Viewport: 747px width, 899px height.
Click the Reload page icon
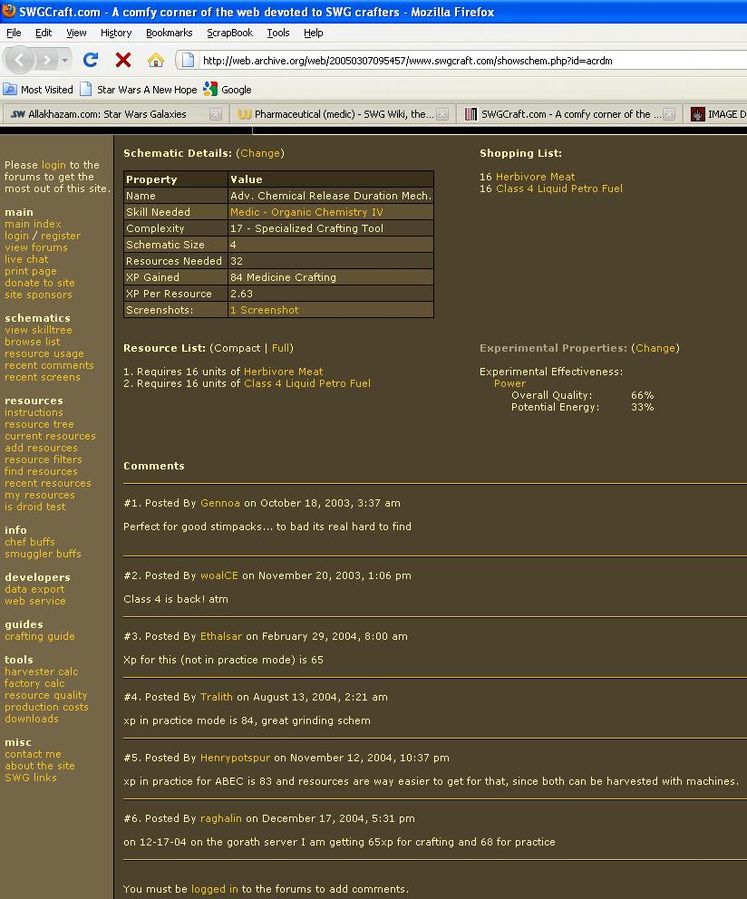point(90,60)
